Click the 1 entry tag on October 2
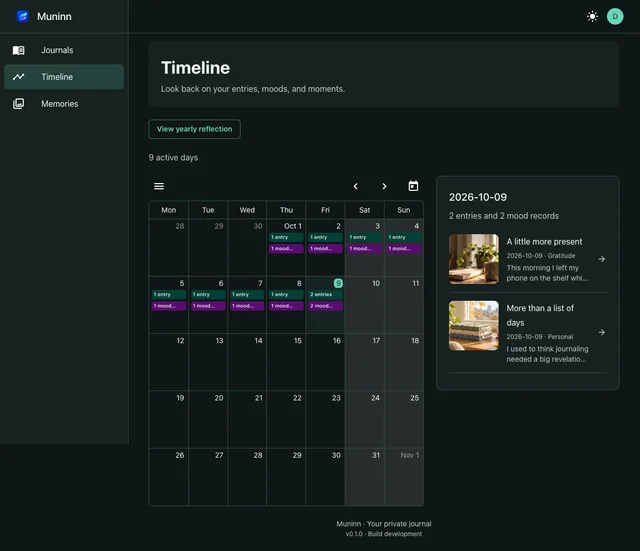Image resolution: width=640 pixels, height=551 pixels. pos(325,237)
